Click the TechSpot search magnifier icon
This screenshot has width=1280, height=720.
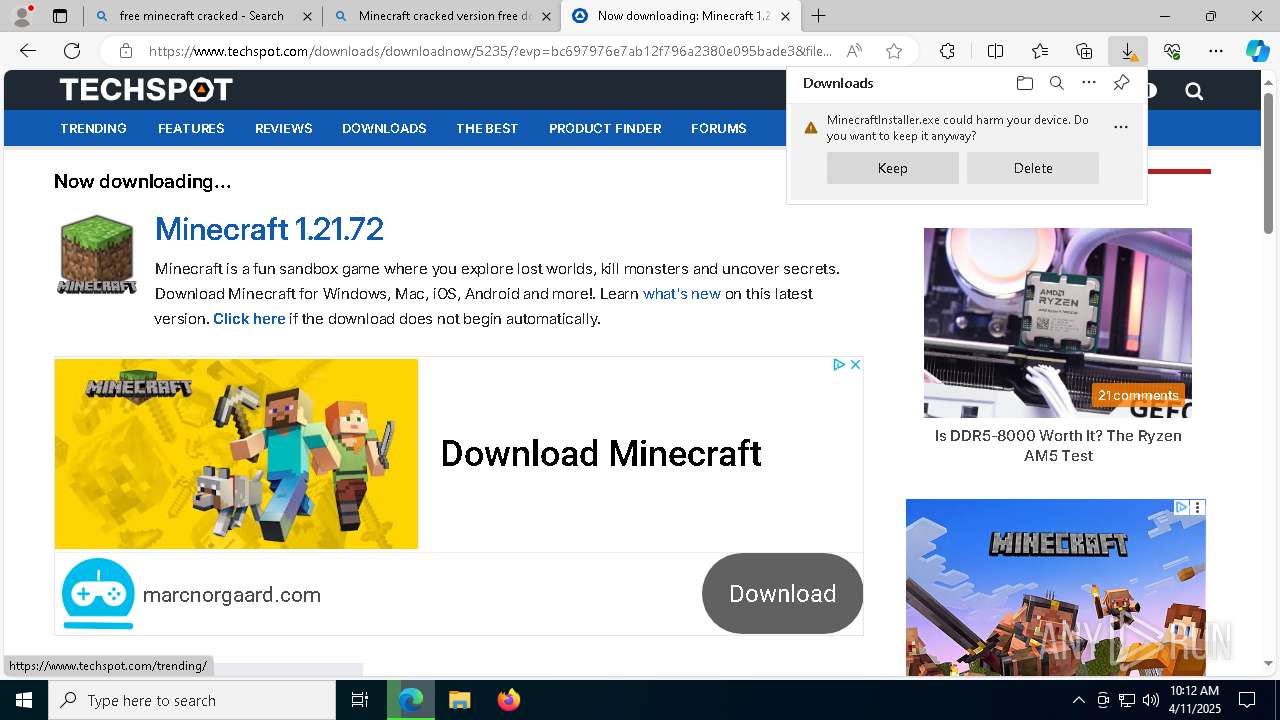pyautogui.click(x=1194, y=91)
